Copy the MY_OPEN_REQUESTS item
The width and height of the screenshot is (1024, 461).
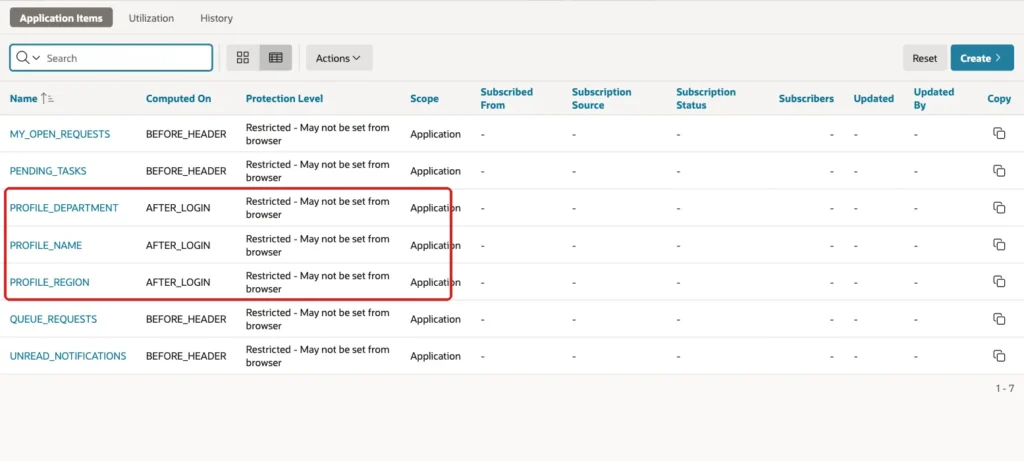coord(999,133)
